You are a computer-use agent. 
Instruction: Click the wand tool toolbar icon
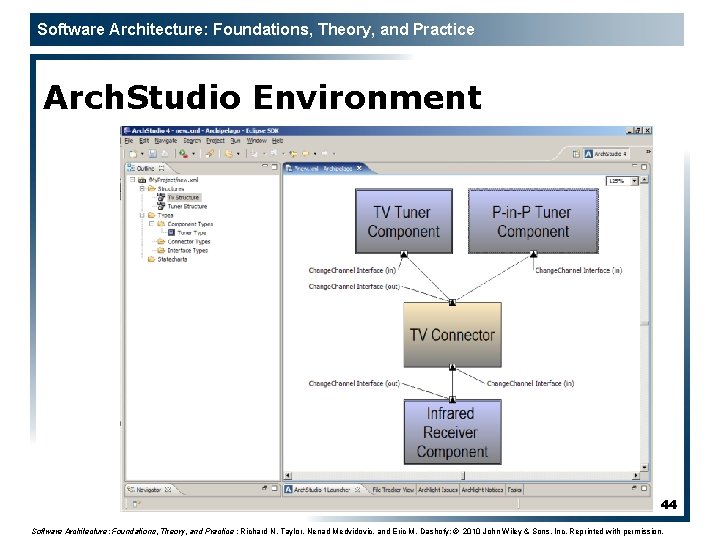pyautogui.click(x=209, y=154)
